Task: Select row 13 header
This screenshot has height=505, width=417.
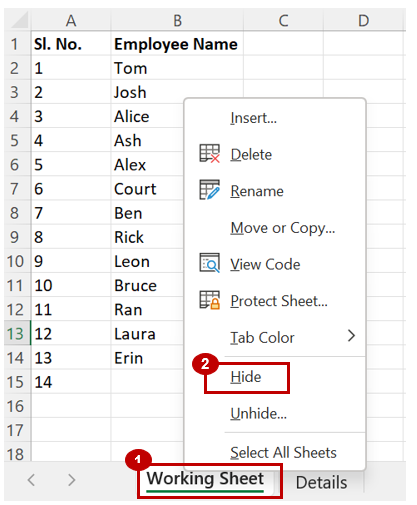Action: pyautogui.click(x=16, y=334)
